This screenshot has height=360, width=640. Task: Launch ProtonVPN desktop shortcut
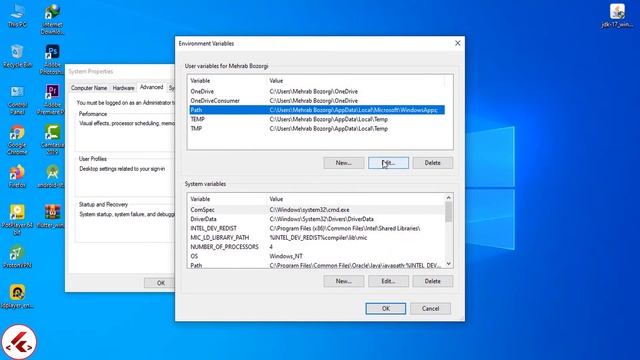point(17,257)
